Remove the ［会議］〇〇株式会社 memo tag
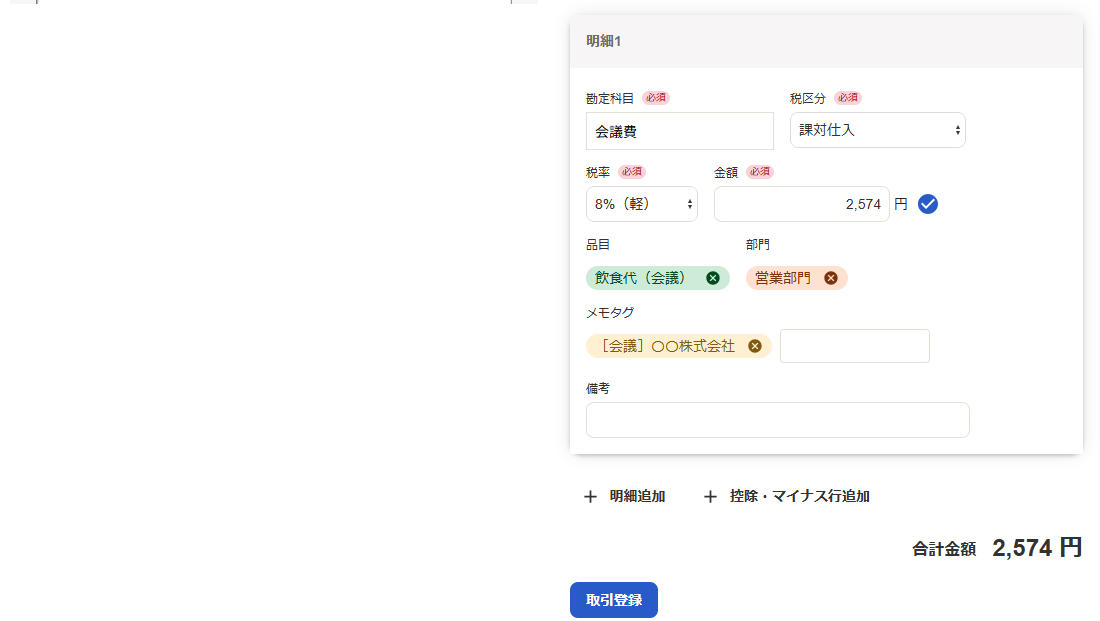1100x621 pixels. (x=755, y=346)
